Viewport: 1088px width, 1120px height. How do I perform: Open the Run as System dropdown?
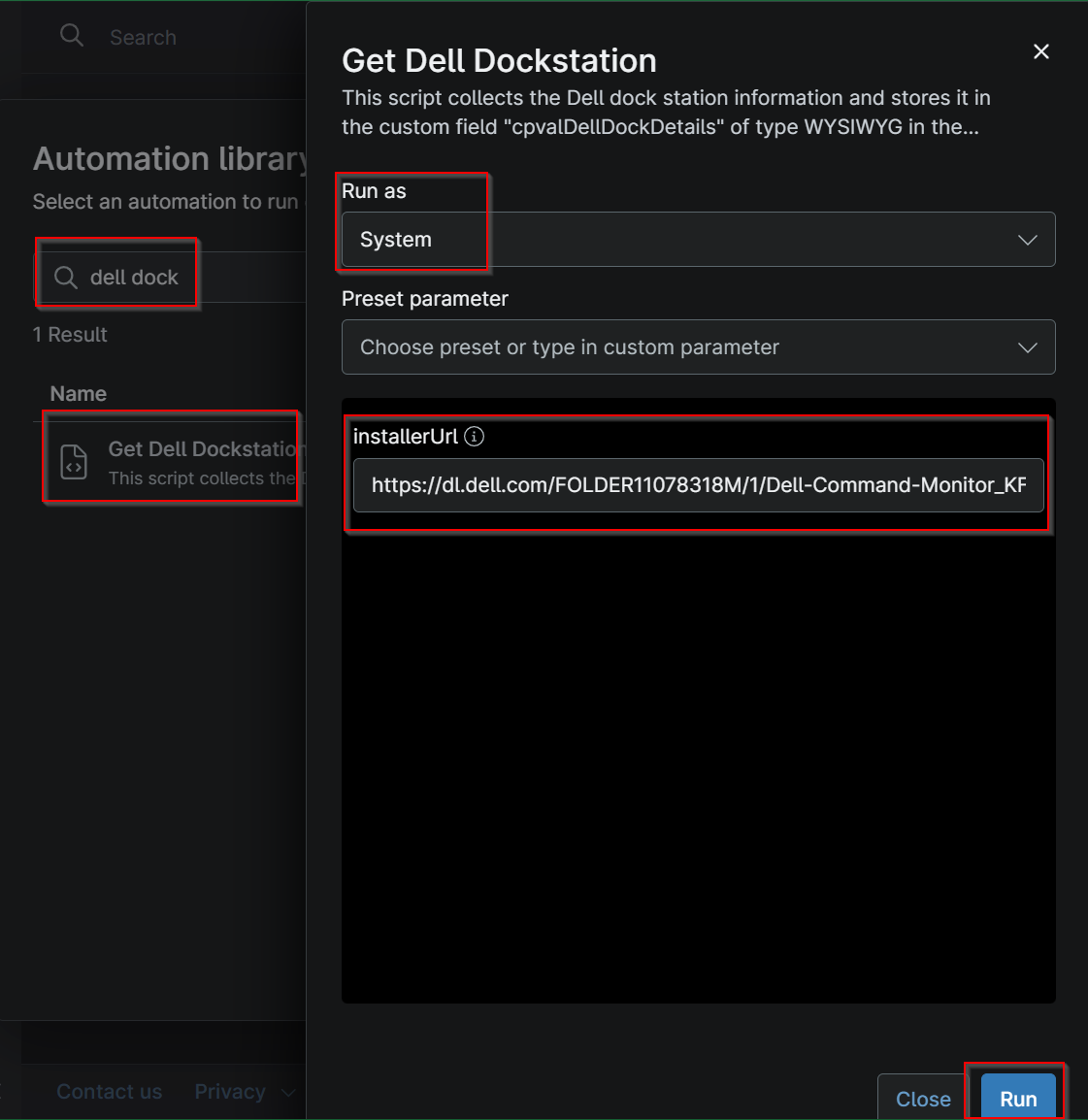(x=698, y=240)
